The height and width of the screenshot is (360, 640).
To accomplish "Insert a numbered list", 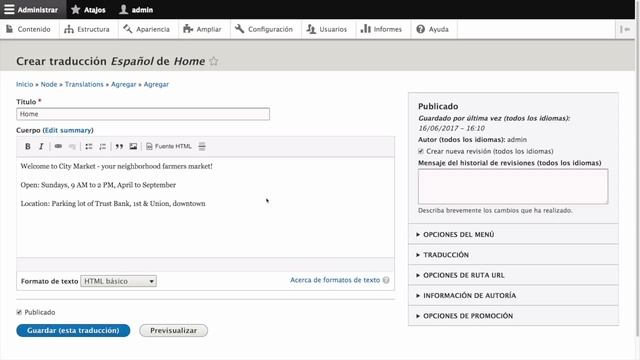I will point(102,147).
